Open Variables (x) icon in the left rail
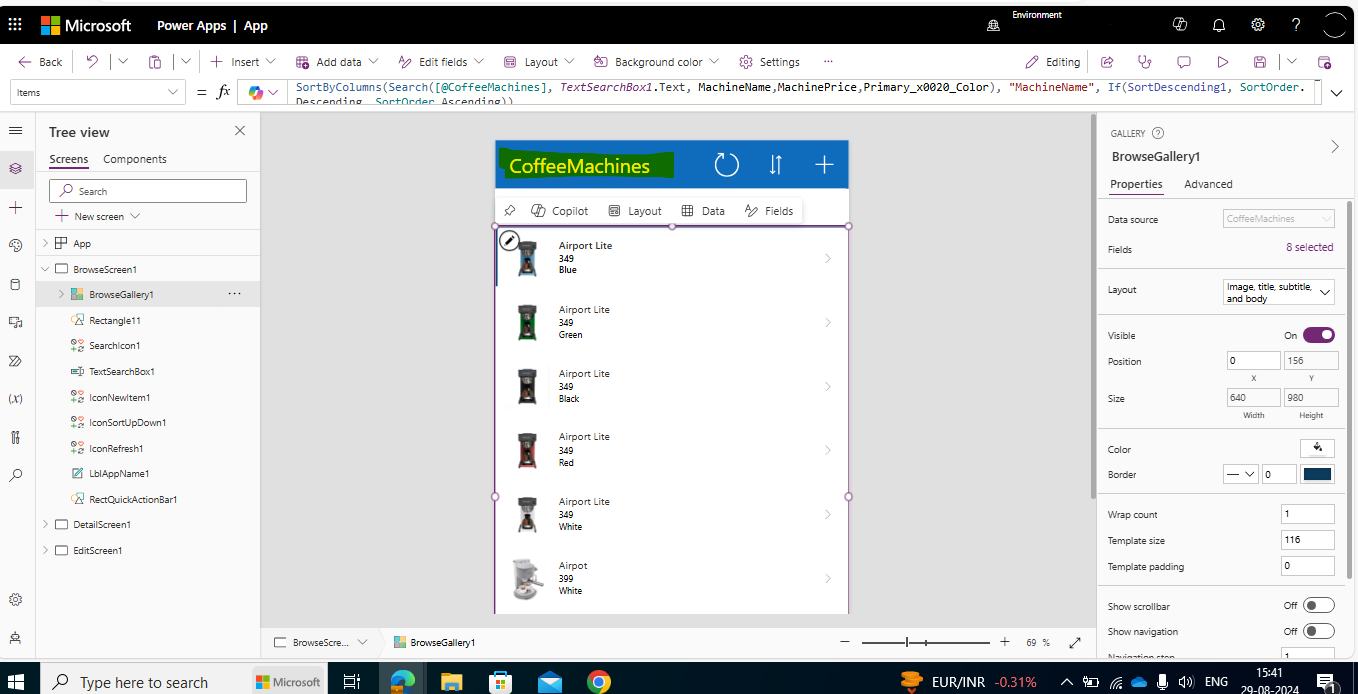 pyautogui.click(x=15, y=398)
